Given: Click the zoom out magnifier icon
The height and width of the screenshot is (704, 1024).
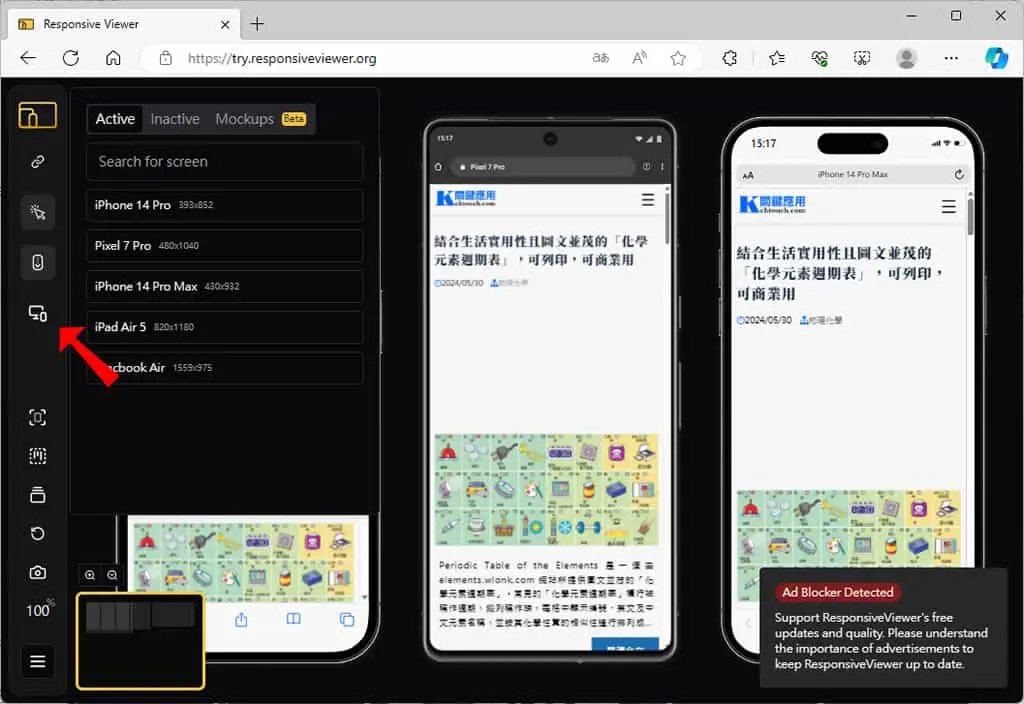Looking at the screenshot, I should [112, 575].
